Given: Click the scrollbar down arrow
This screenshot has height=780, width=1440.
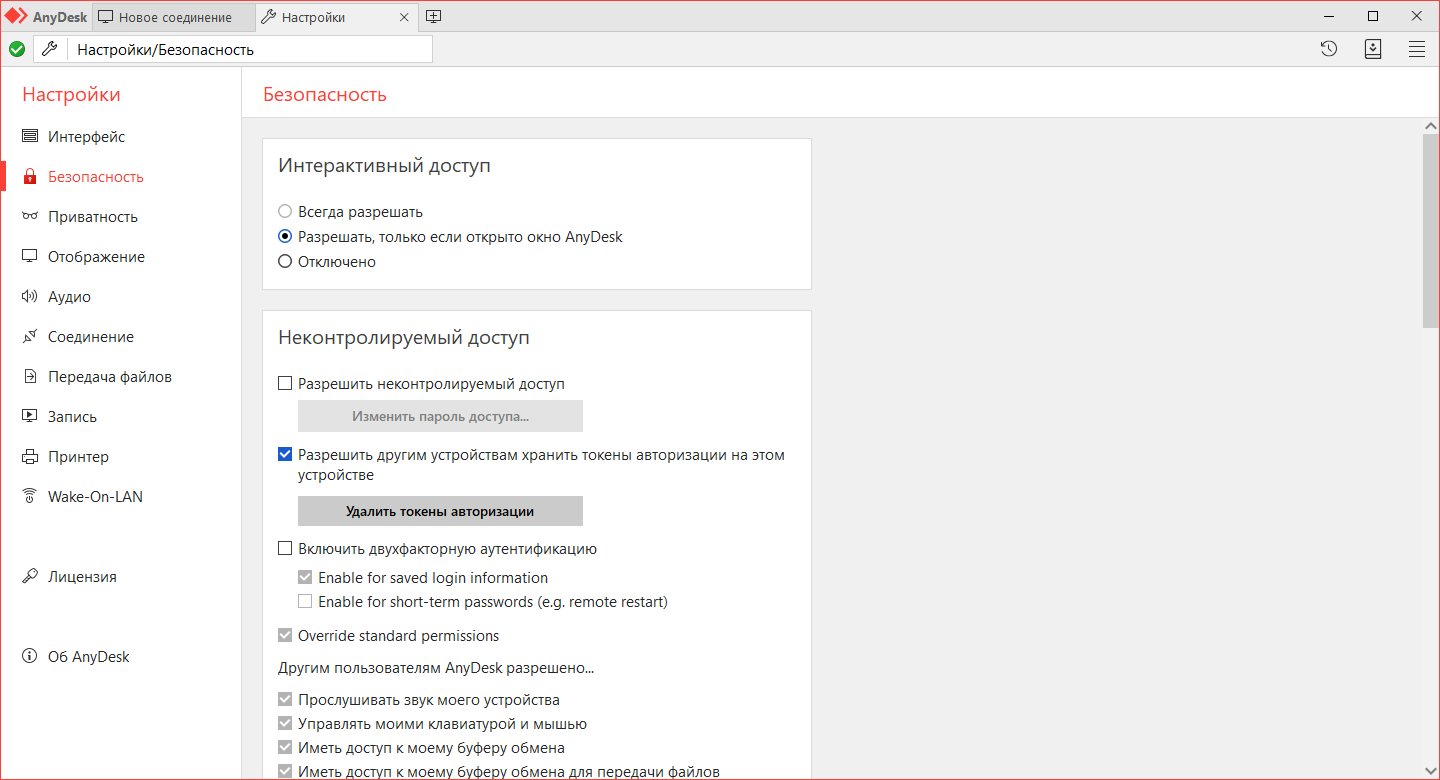Looking at the screenshot, I should coord(1431,770).
